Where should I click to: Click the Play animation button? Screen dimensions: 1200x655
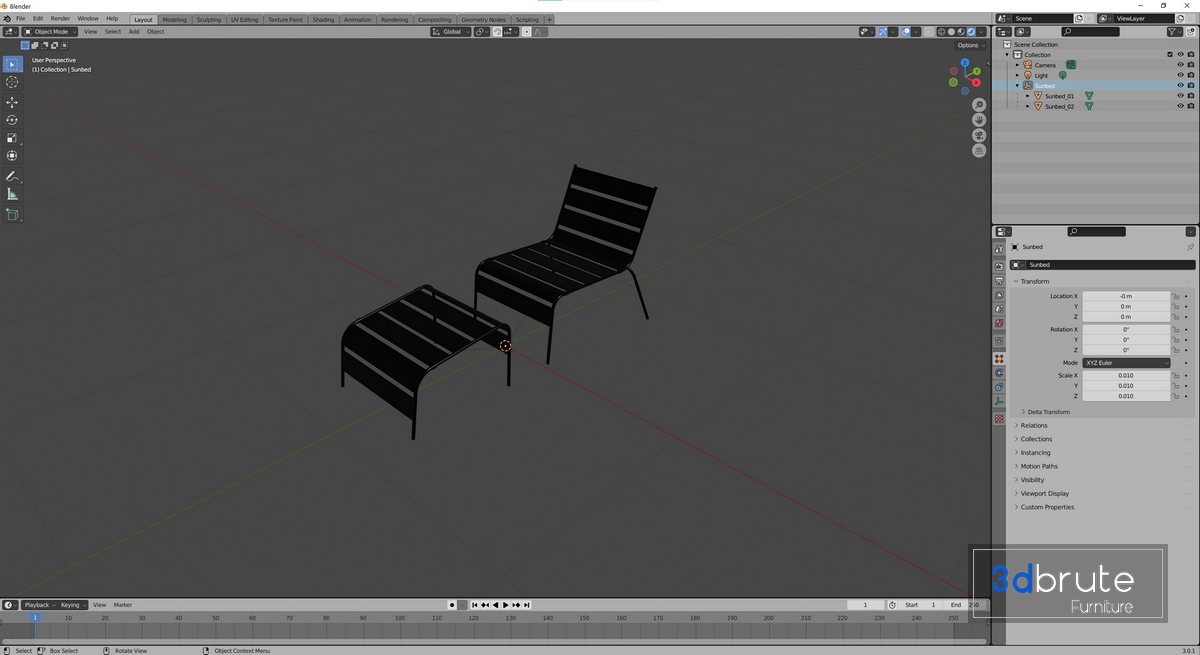pyautogui.click(x=506, y=605)
